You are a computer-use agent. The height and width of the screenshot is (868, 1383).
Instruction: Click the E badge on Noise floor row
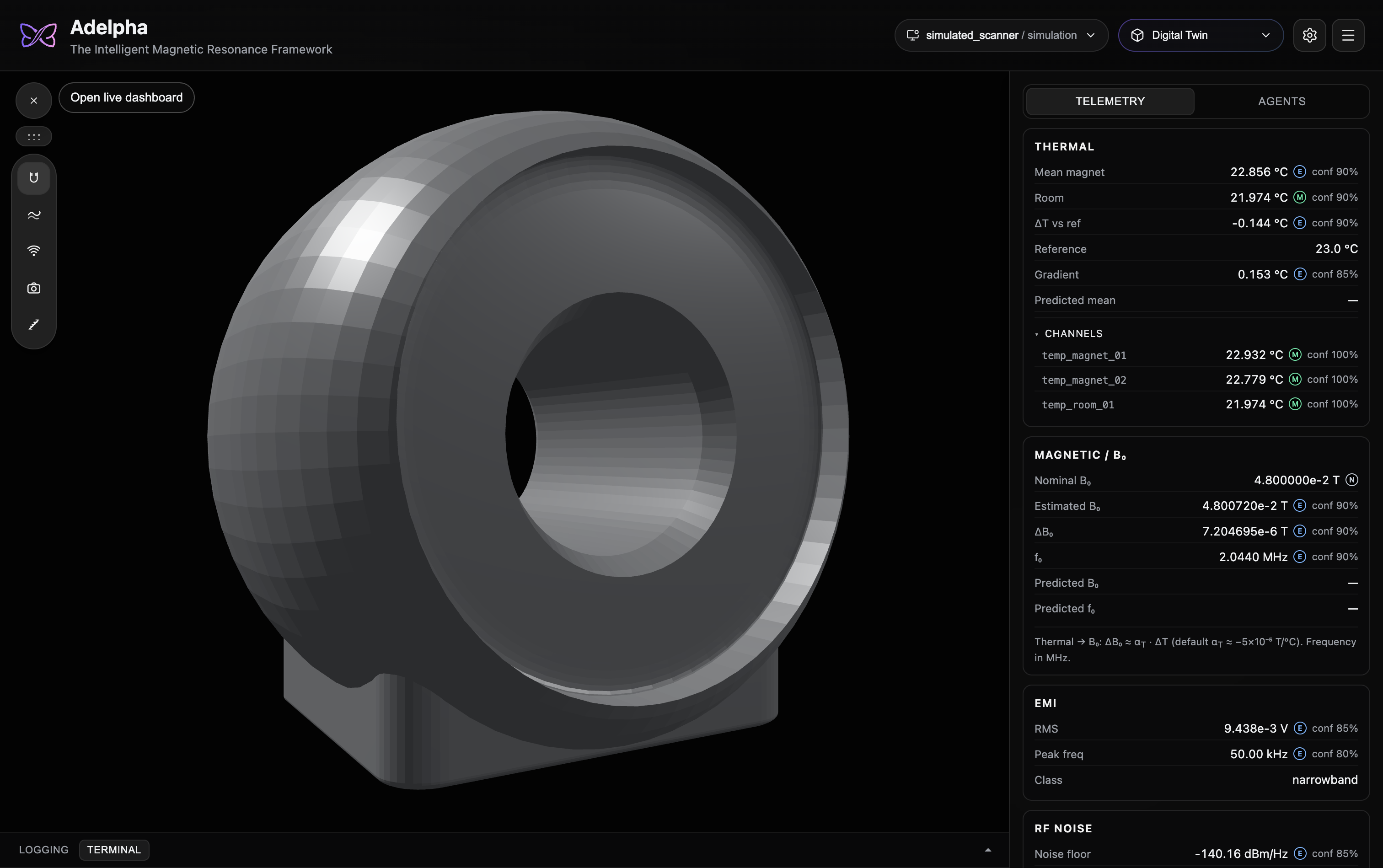tap(1300, 854)
